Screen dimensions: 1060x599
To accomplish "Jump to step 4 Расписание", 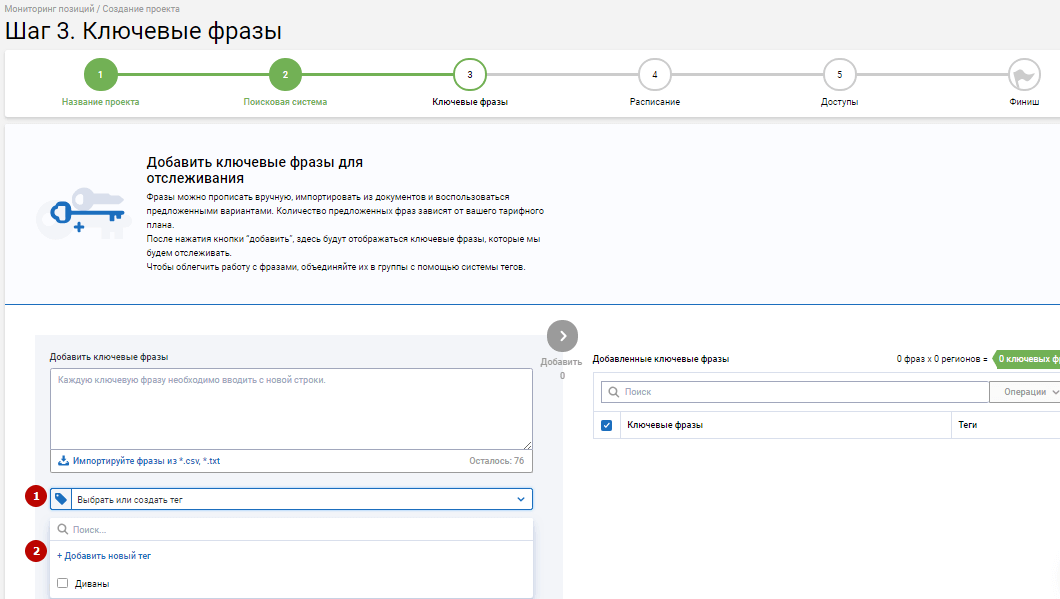I will (655, 75).
